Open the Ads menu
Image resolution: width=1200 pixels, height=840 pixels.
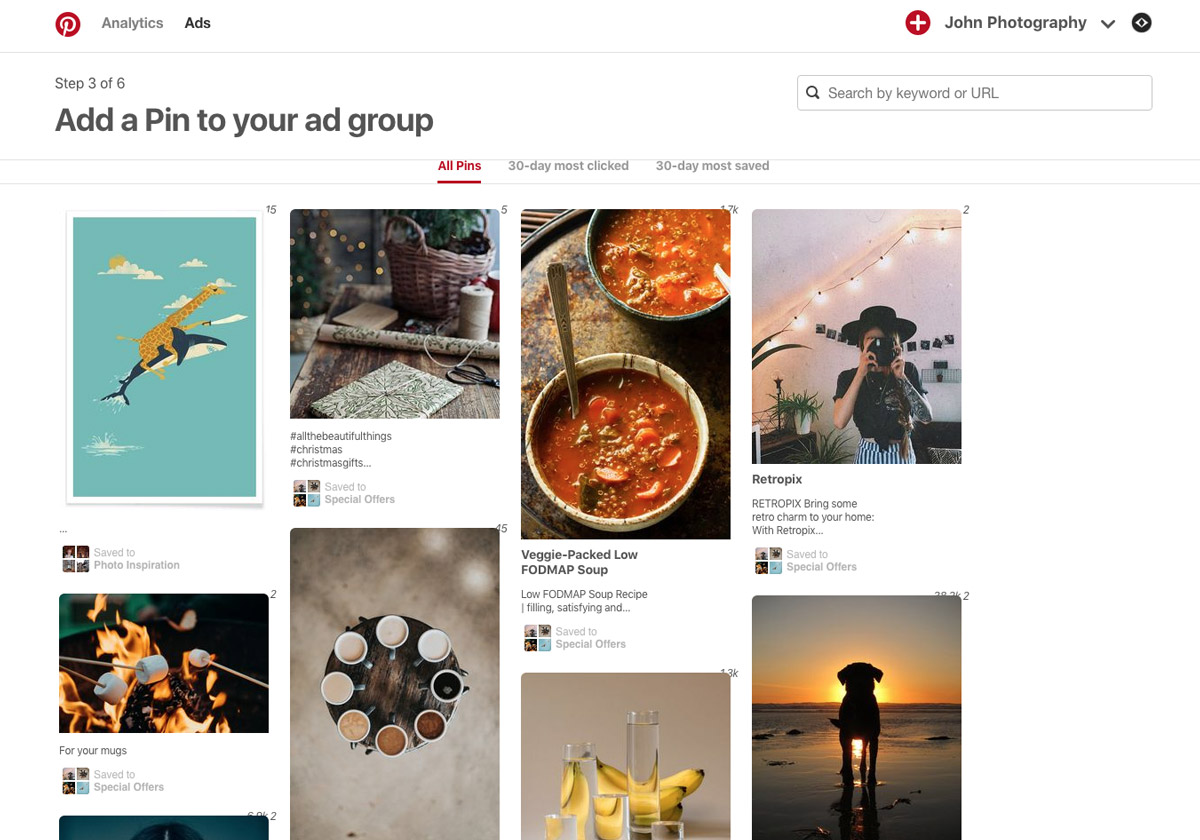(197, 23)
